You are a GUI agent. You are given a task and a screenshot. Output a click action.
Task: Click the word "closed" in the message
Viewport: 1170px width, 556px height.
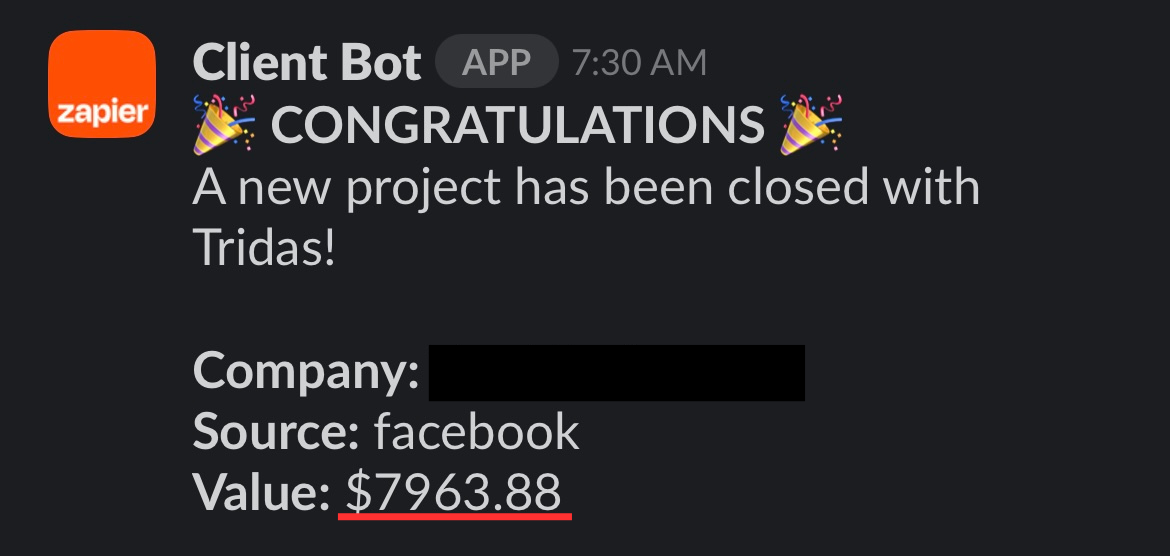tap(797, 186)
